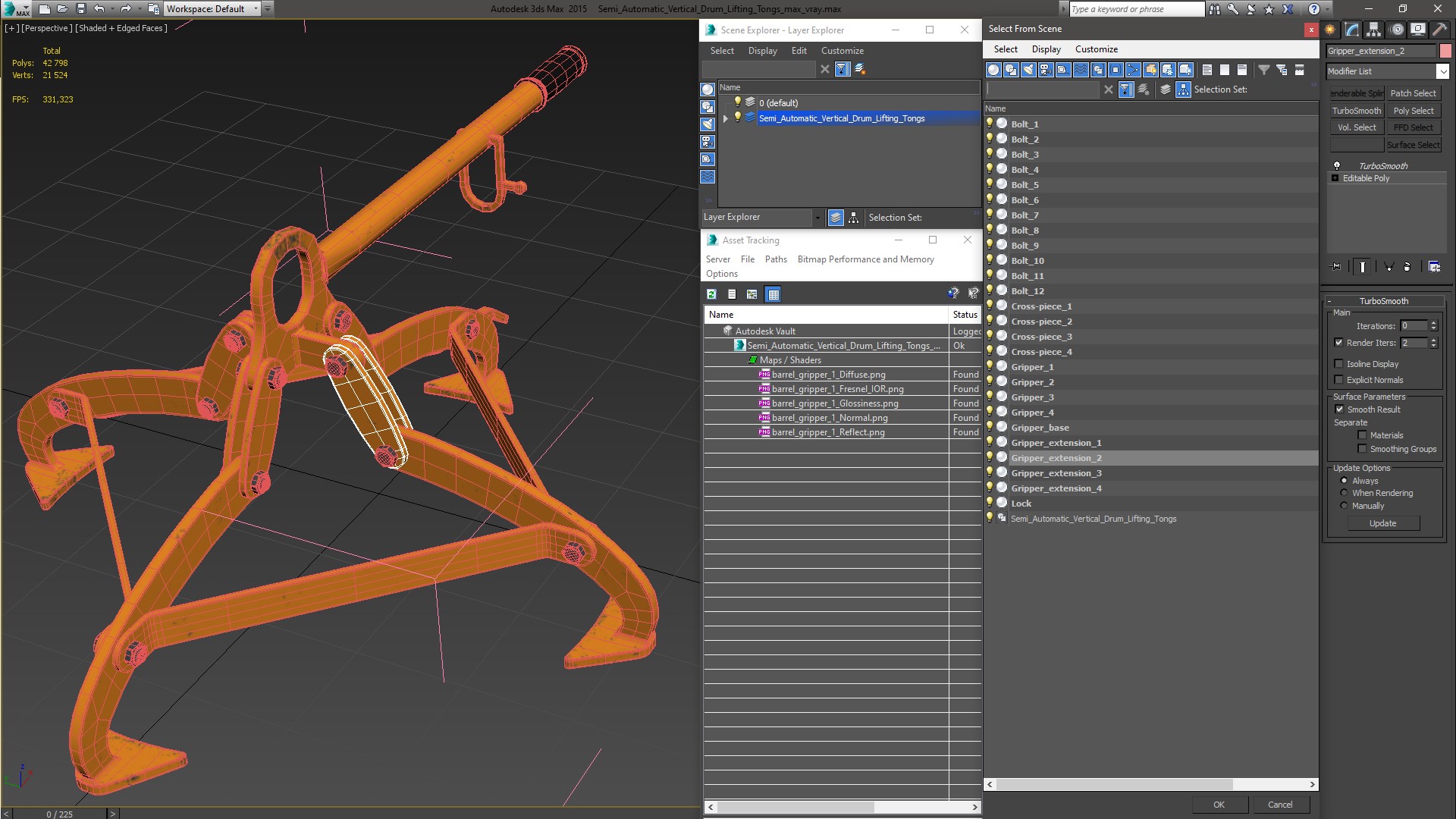Click the Undo arrow in top toolbar
Viewport: 1456px width, 819px height.
(99, 9)
